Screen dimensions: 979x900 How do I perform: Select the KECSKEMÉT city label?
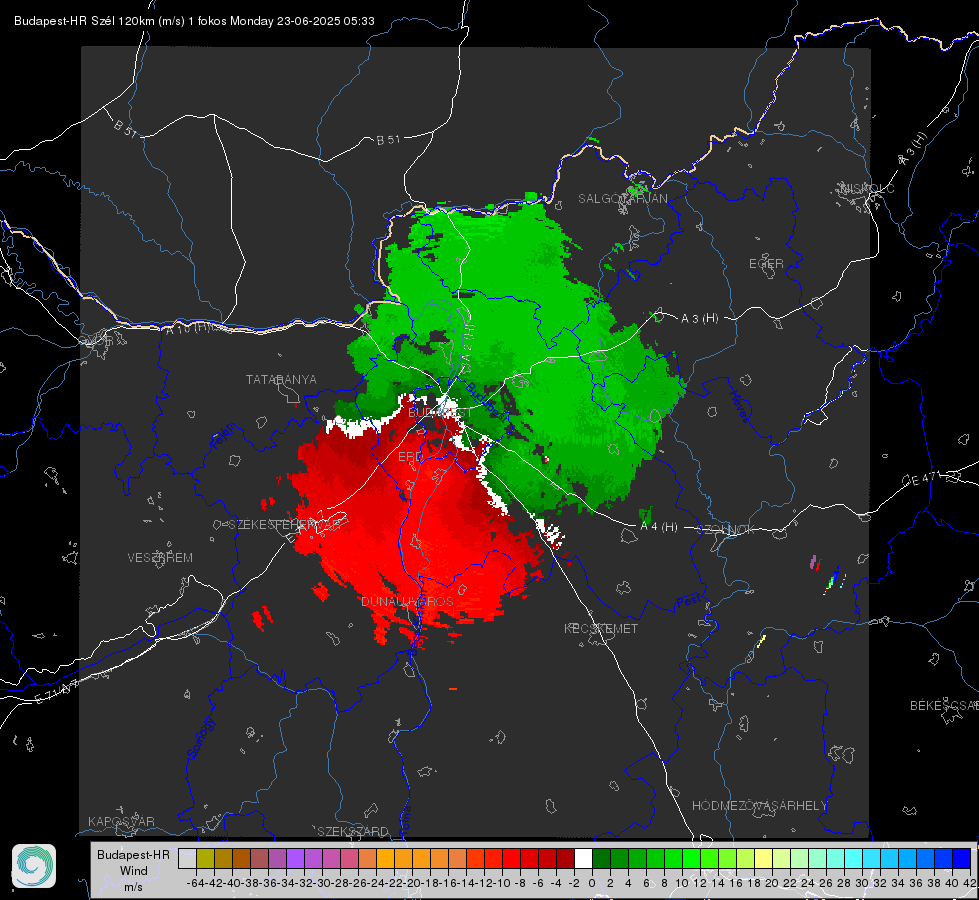coord(601,628)
